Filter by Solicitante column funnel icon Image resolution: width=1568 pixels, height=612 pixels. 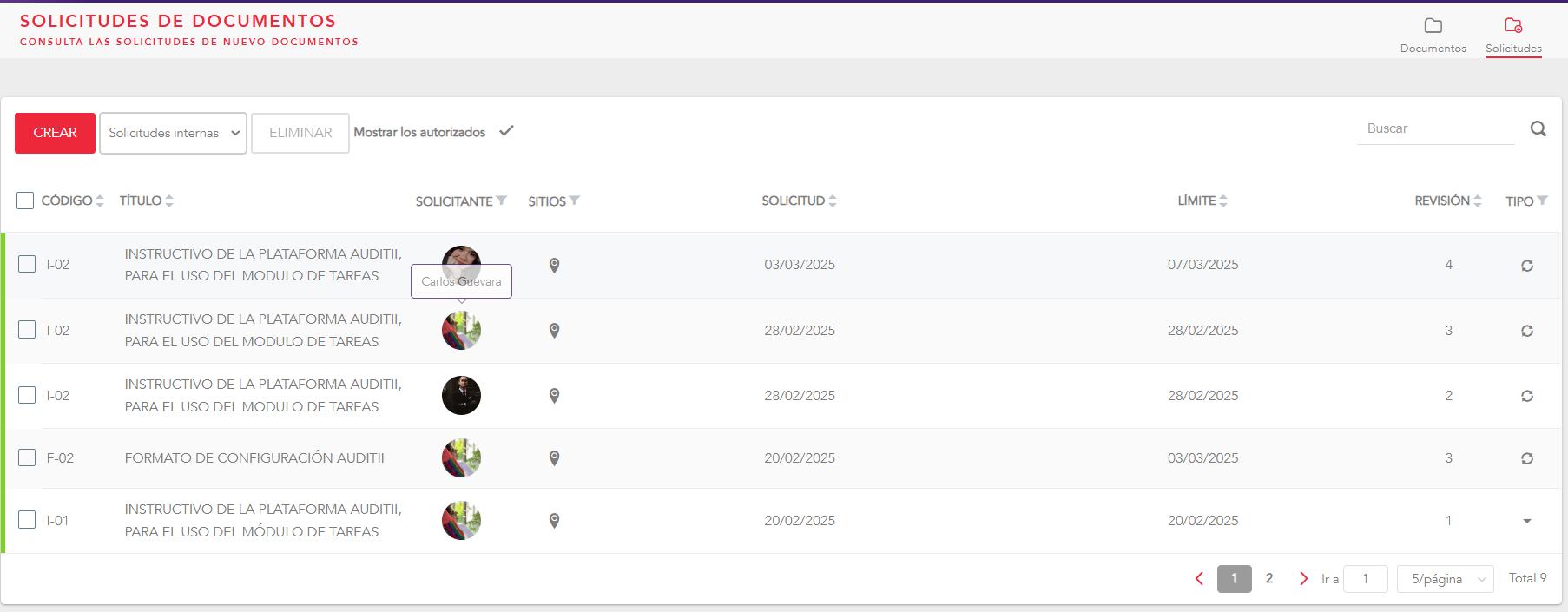pos(502,201)
